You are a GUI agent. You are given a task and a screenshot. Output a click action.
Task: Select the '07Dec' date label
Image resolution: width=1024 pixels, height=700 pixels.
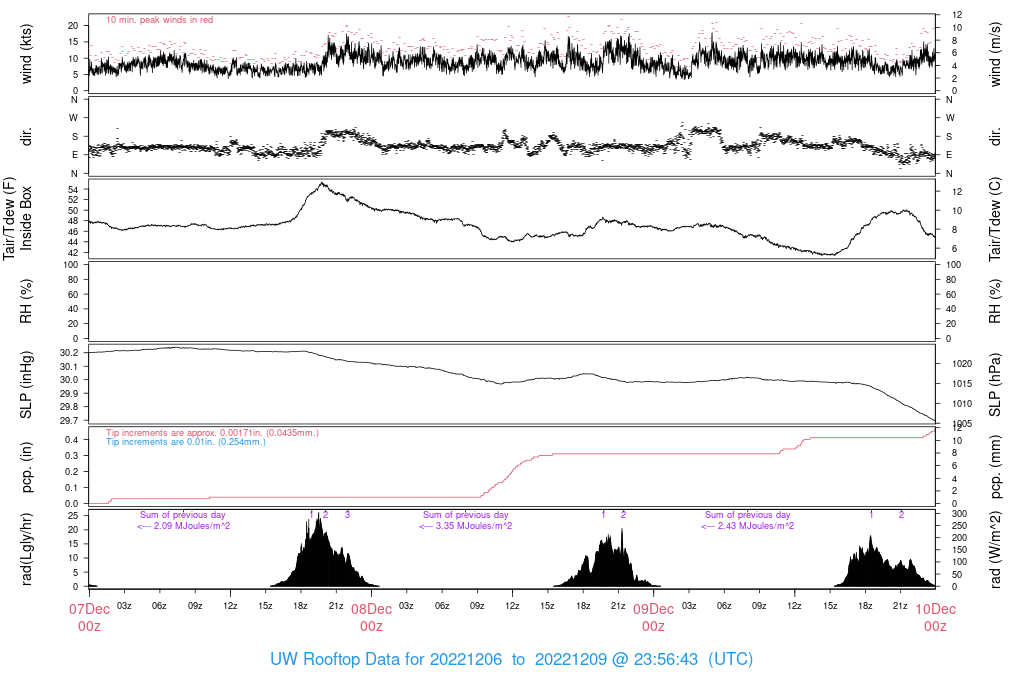point(89,609)
